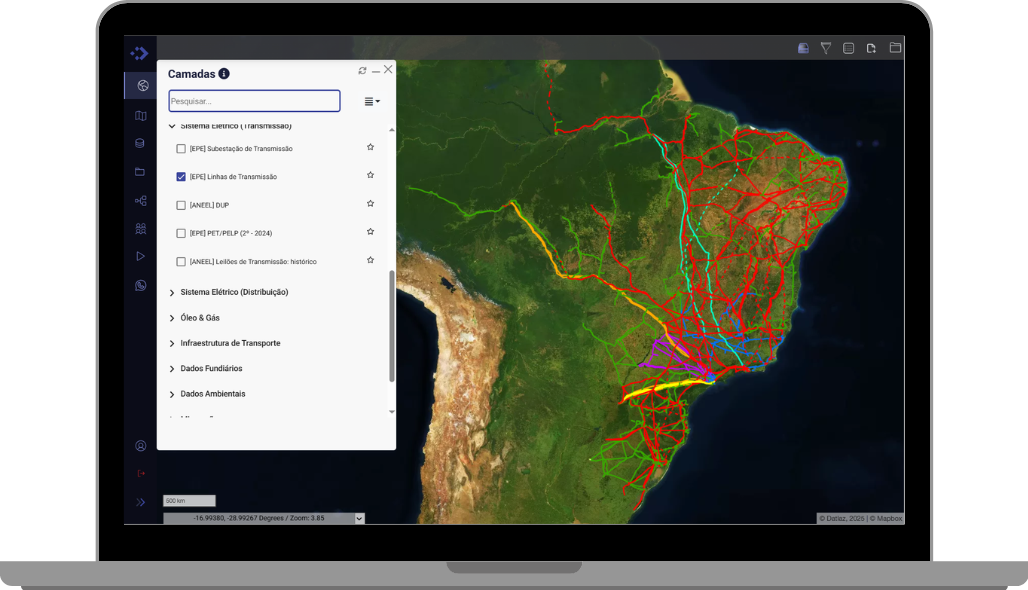This screenshot has height=590, width=1028.
Task: Star the [ANEEL] DUP layer
Action: 370,204
